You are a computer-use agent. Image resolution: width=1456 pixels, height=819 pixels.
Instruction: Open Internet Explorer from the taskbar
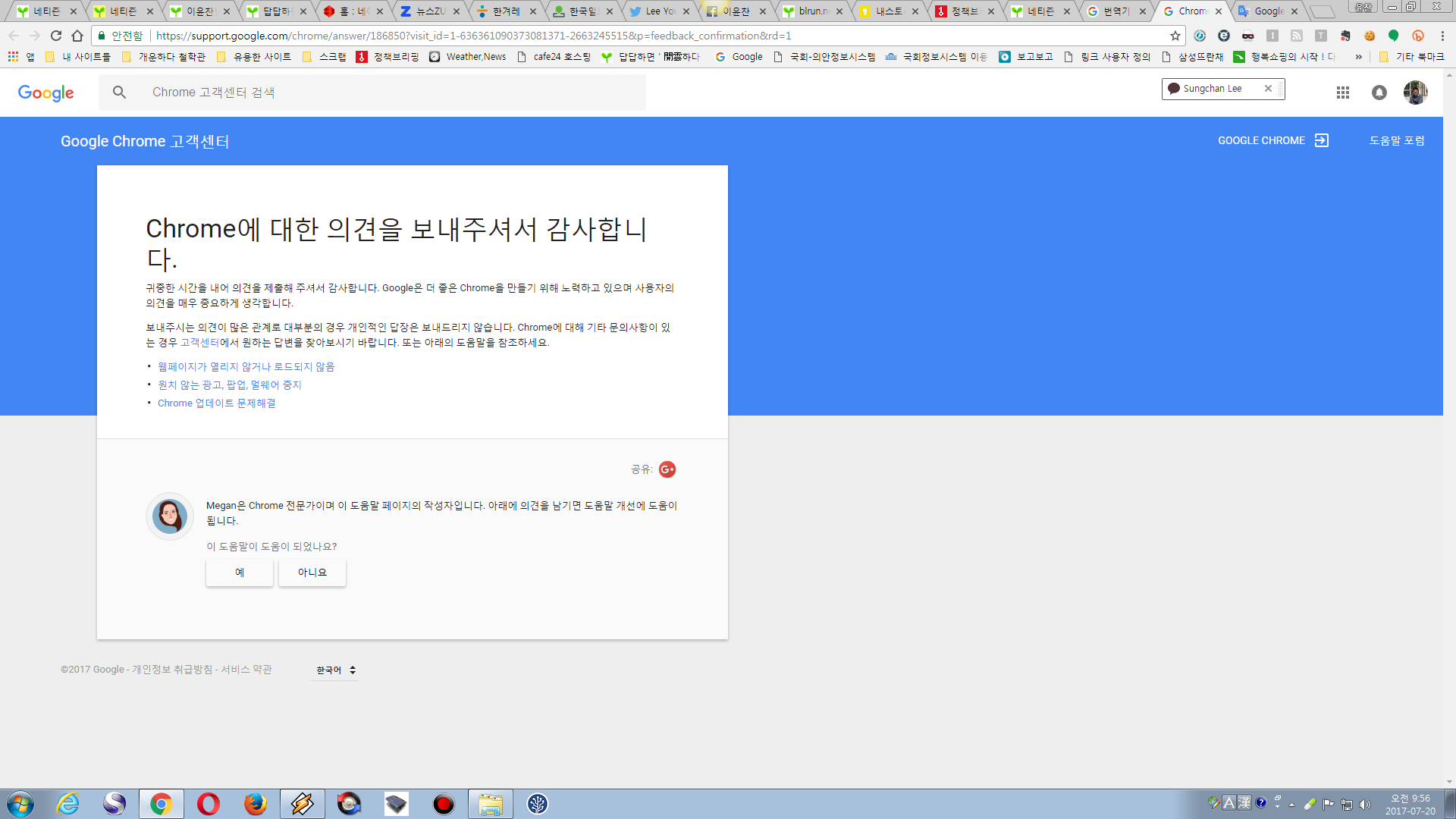pyautogui.click(x=68, y=804)
